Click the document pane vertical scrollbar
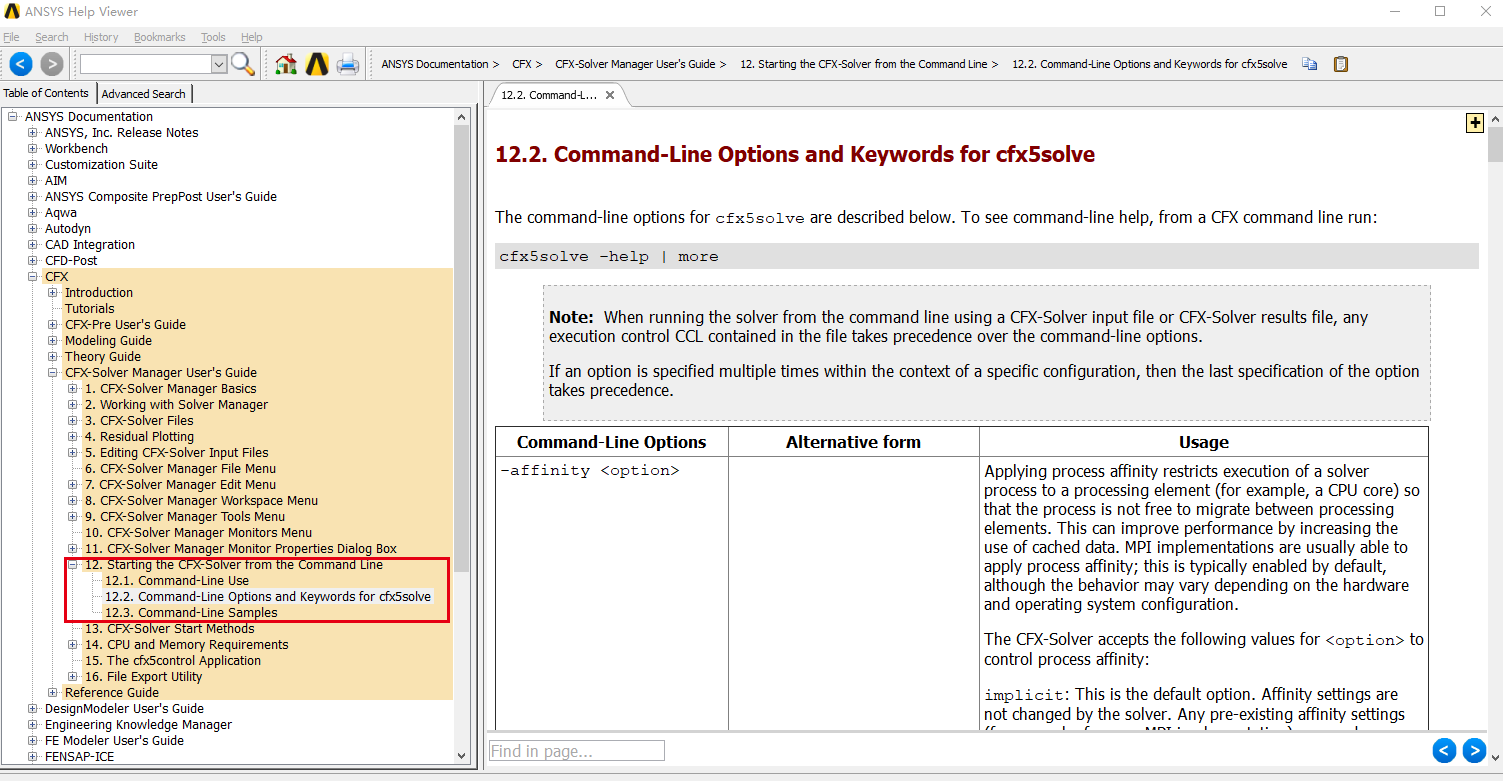 tap(1495, 145)
